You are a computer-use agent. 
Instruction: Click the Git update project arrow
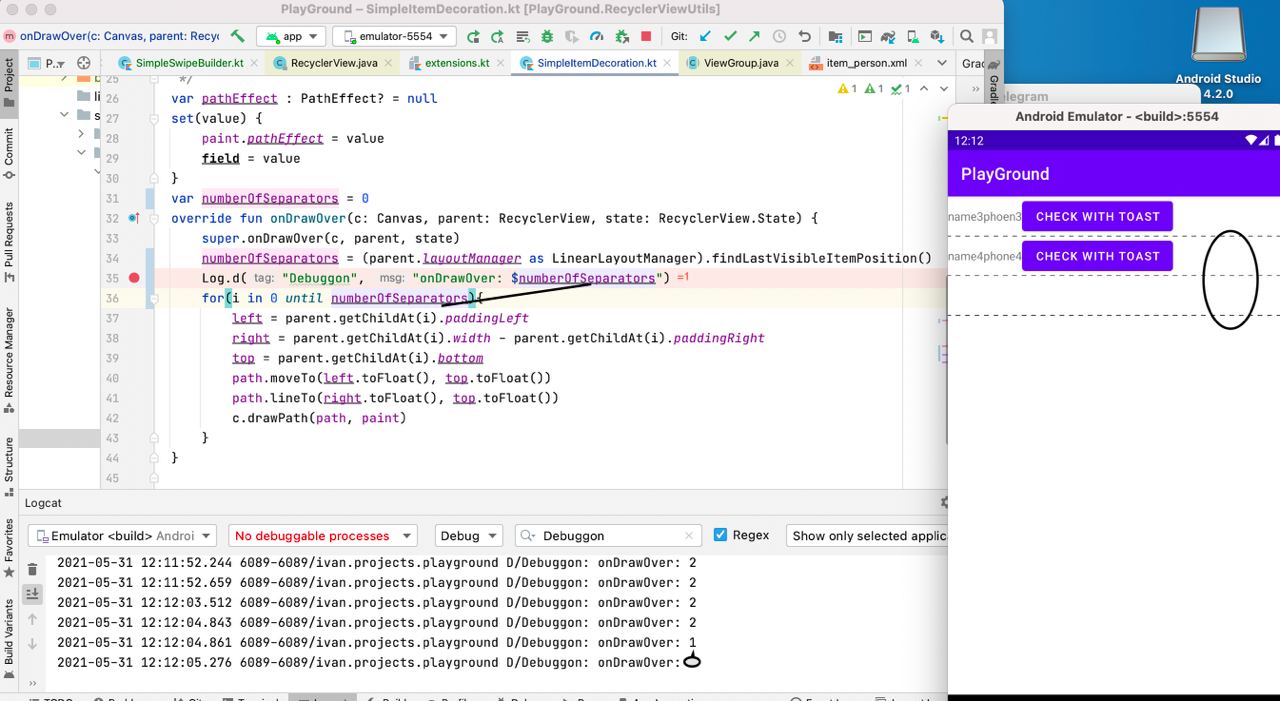[x=705, y=37]
